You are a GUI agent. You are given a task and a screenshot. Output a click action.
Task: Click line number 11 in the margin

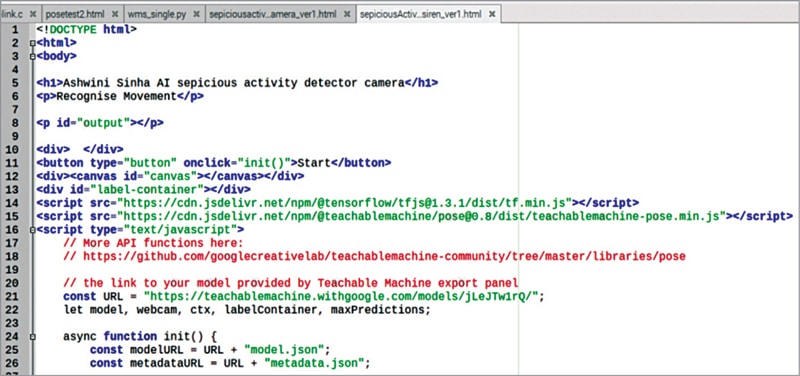tap(12, 163)
